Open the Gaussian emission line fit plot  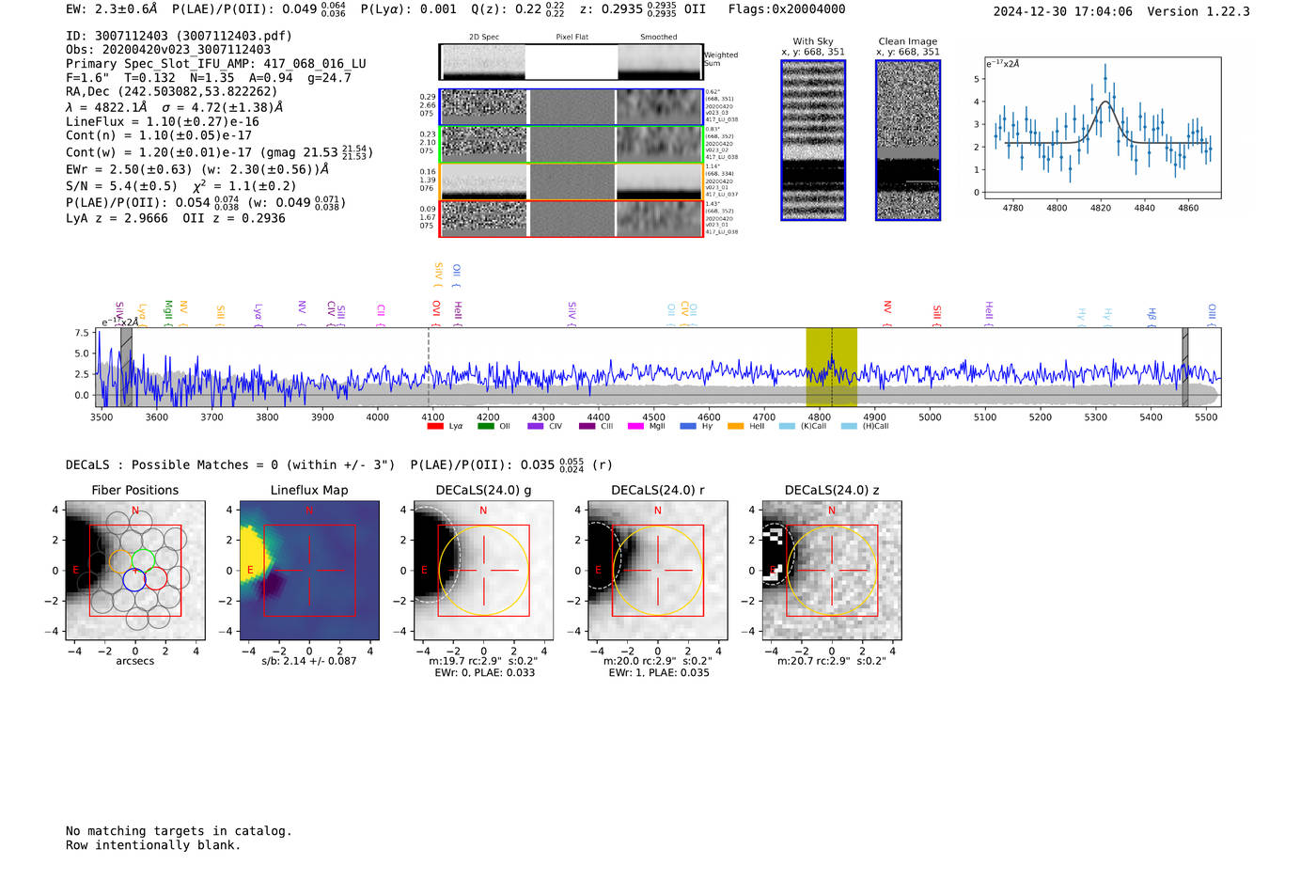[1102, 128]
